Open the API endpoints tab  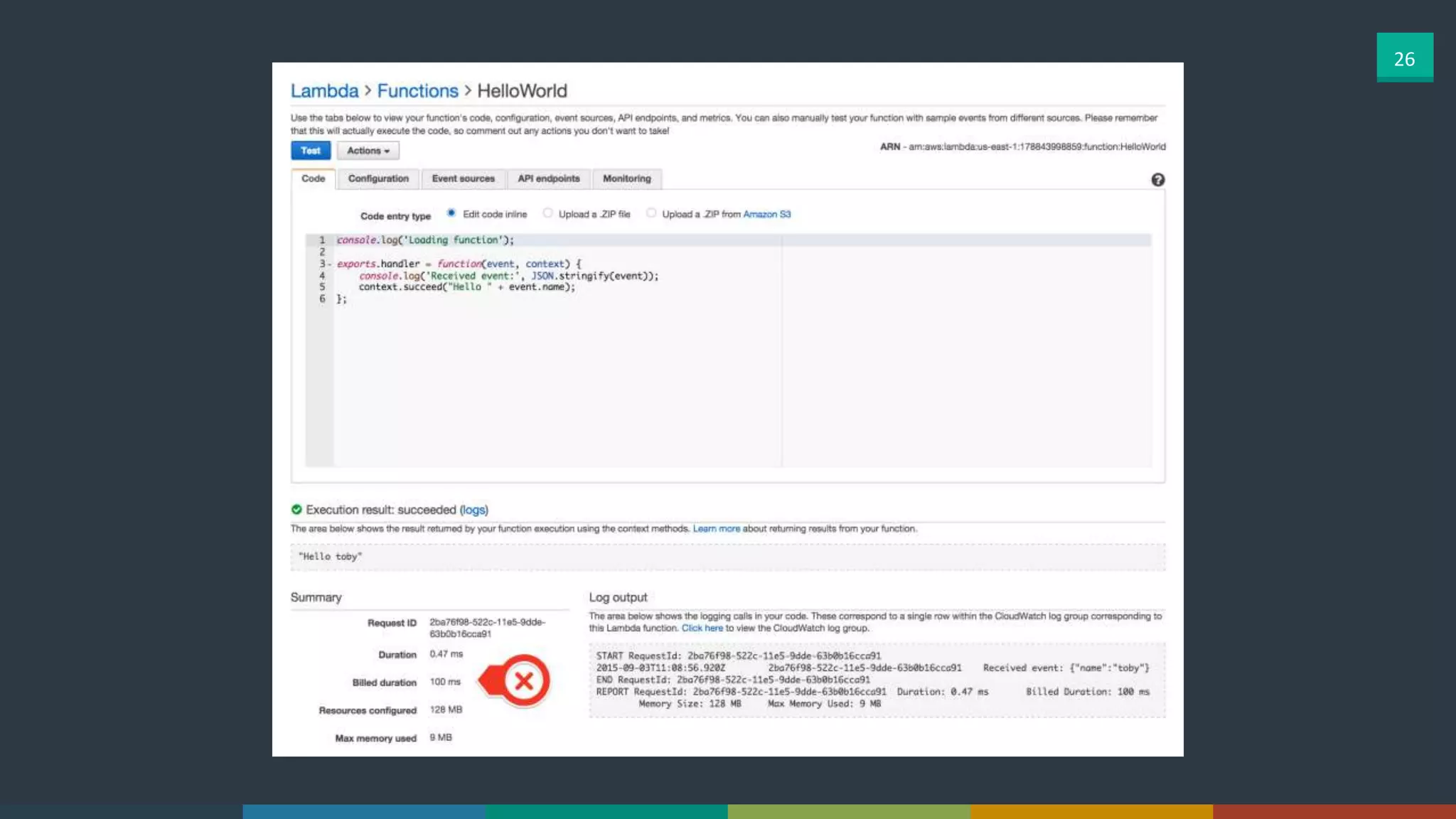pyautogui.click(x=548, y=178)
